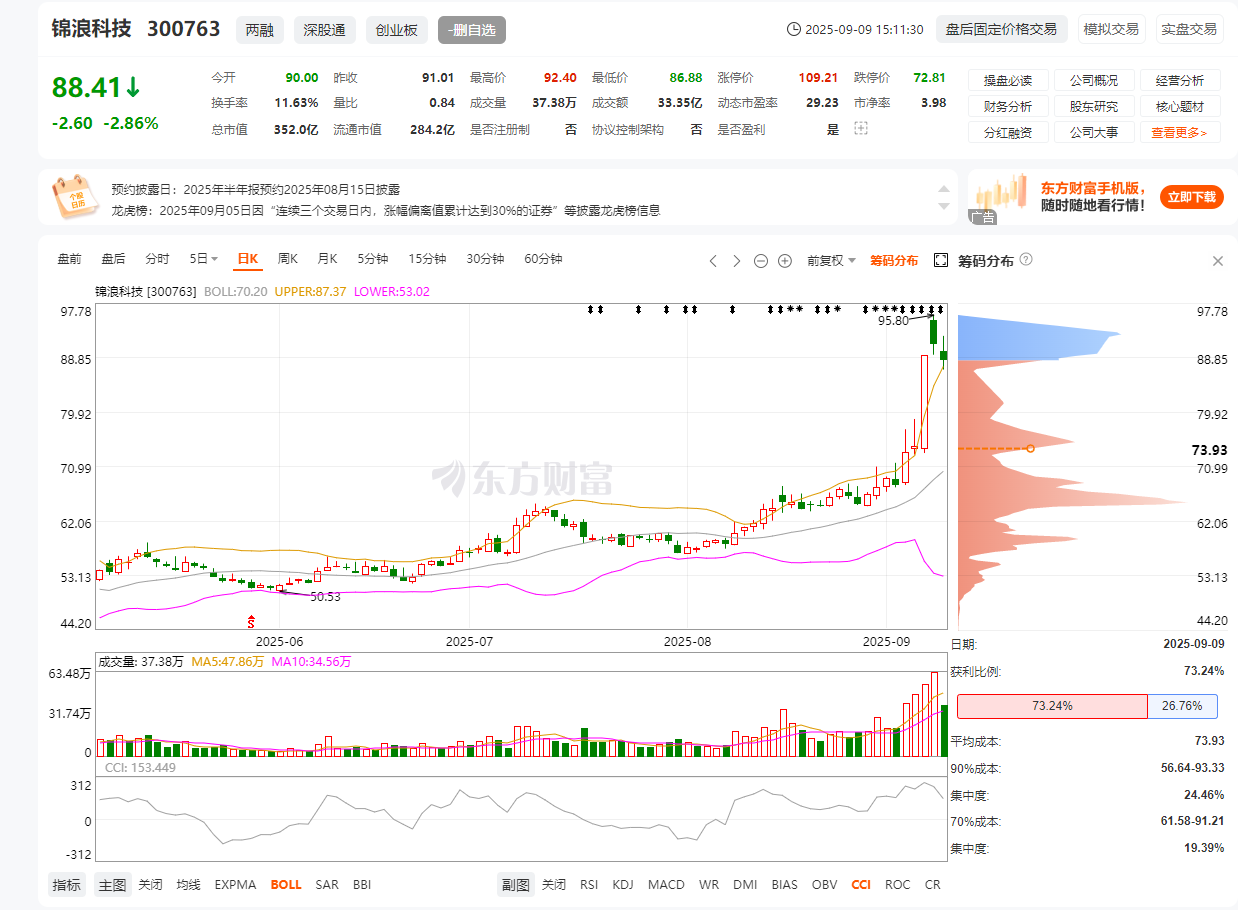Select DMI sub-chart indicator

coord(745,885)
